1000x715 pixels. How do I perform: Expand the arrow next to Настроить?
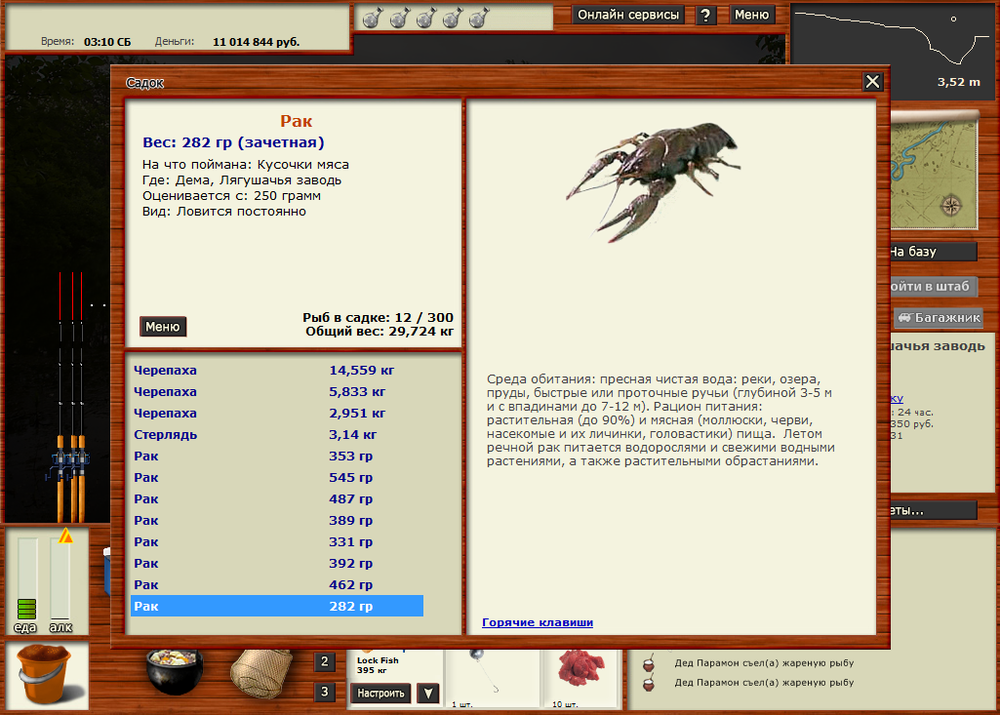coord(427,693)
